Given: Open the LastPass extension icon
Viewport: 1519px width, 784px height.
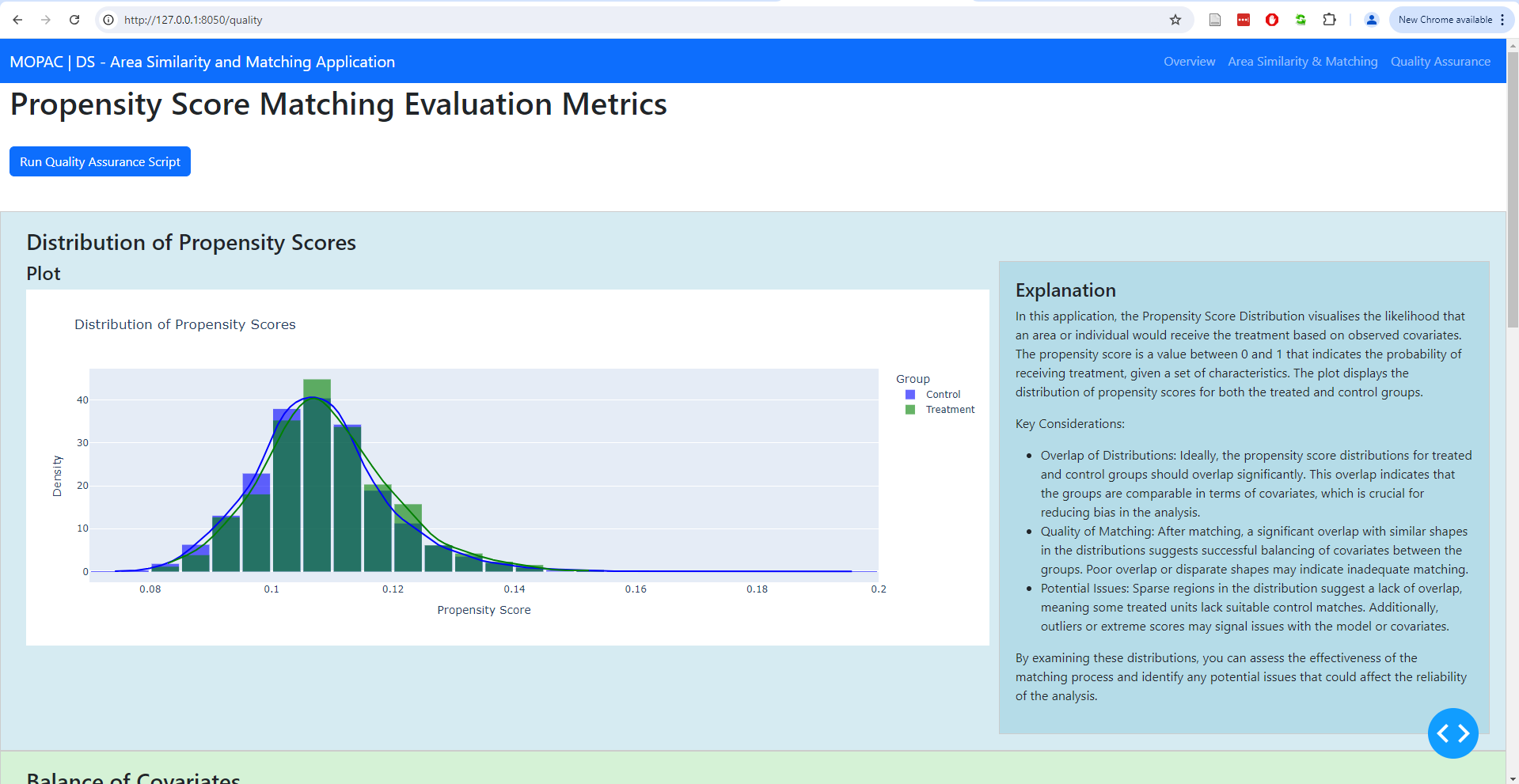Looking at the screenshot, I should [x=1243, y=20].
